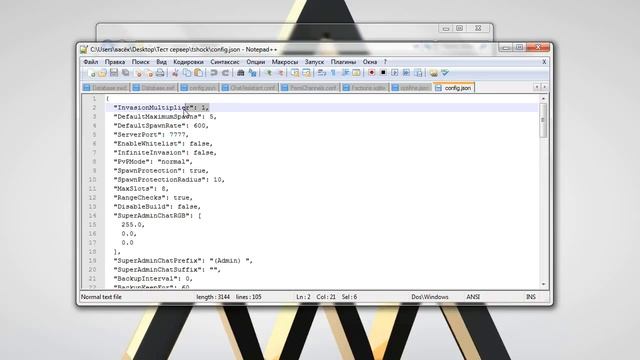The image size is (640, 360).
Task: Open the Файл menu
Action: [x=91, y=62]
